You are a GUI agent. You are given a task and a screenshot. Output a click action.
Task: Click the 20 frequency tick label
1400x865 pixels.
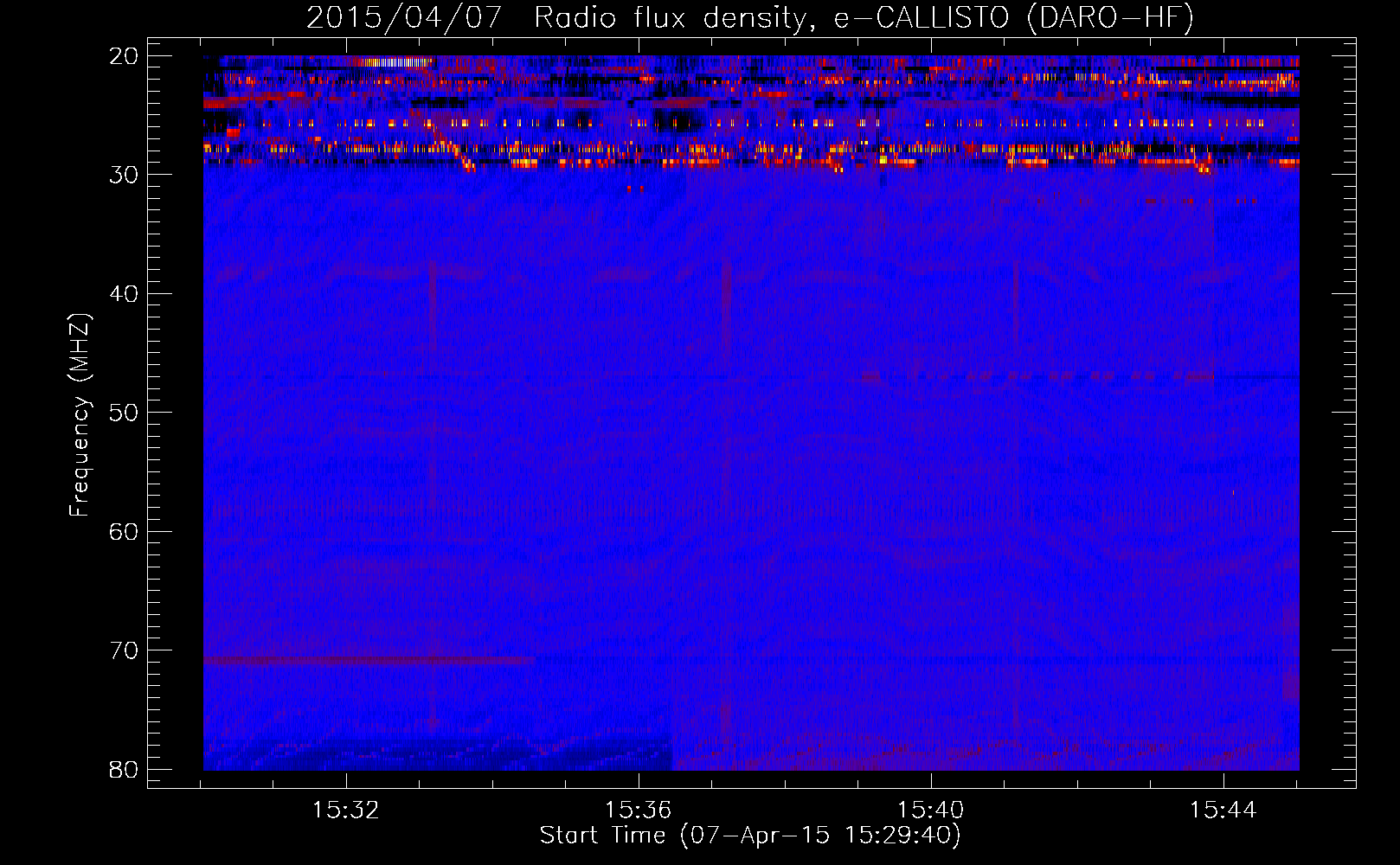124,56
